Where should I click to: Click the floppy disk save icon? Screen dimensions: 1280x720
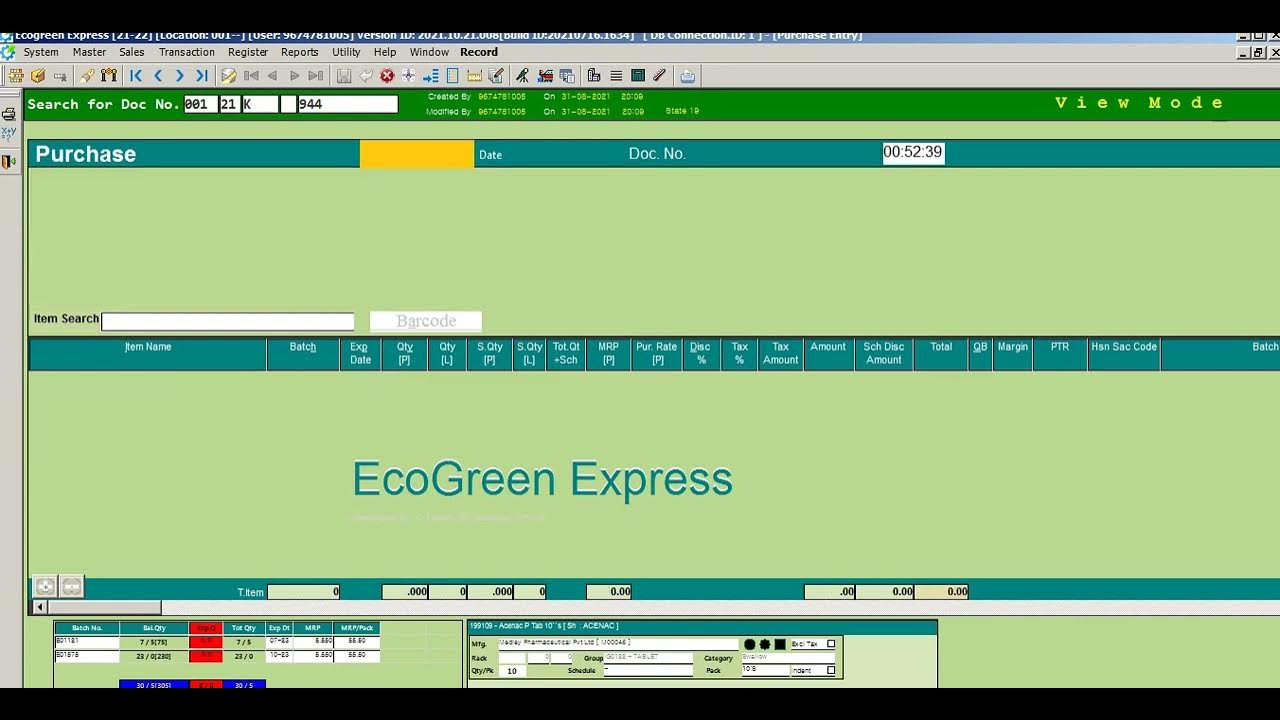pos(344,76)
